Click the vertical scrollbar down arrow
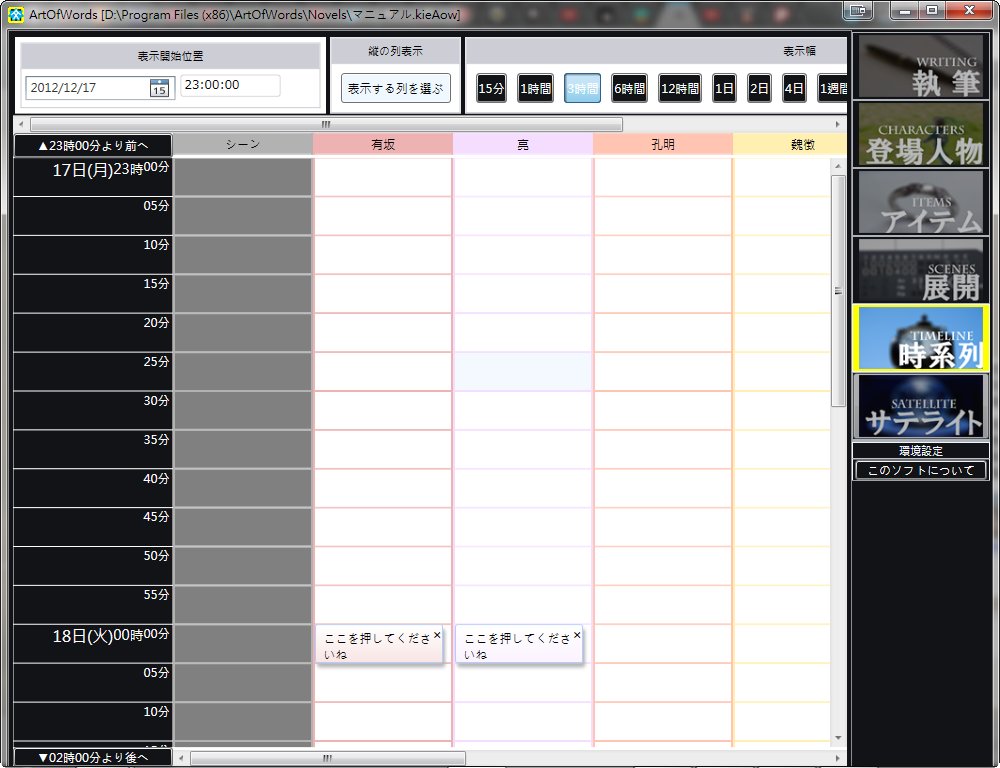This screenshot has height=768, width=1000. tap(838, 738)
